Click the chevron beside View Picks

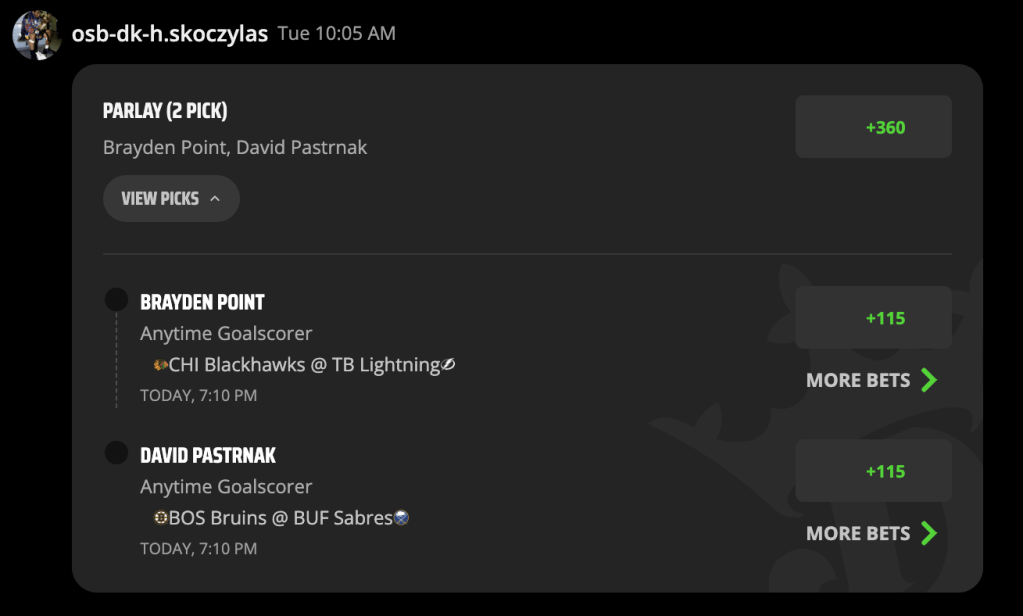[215, 198]
